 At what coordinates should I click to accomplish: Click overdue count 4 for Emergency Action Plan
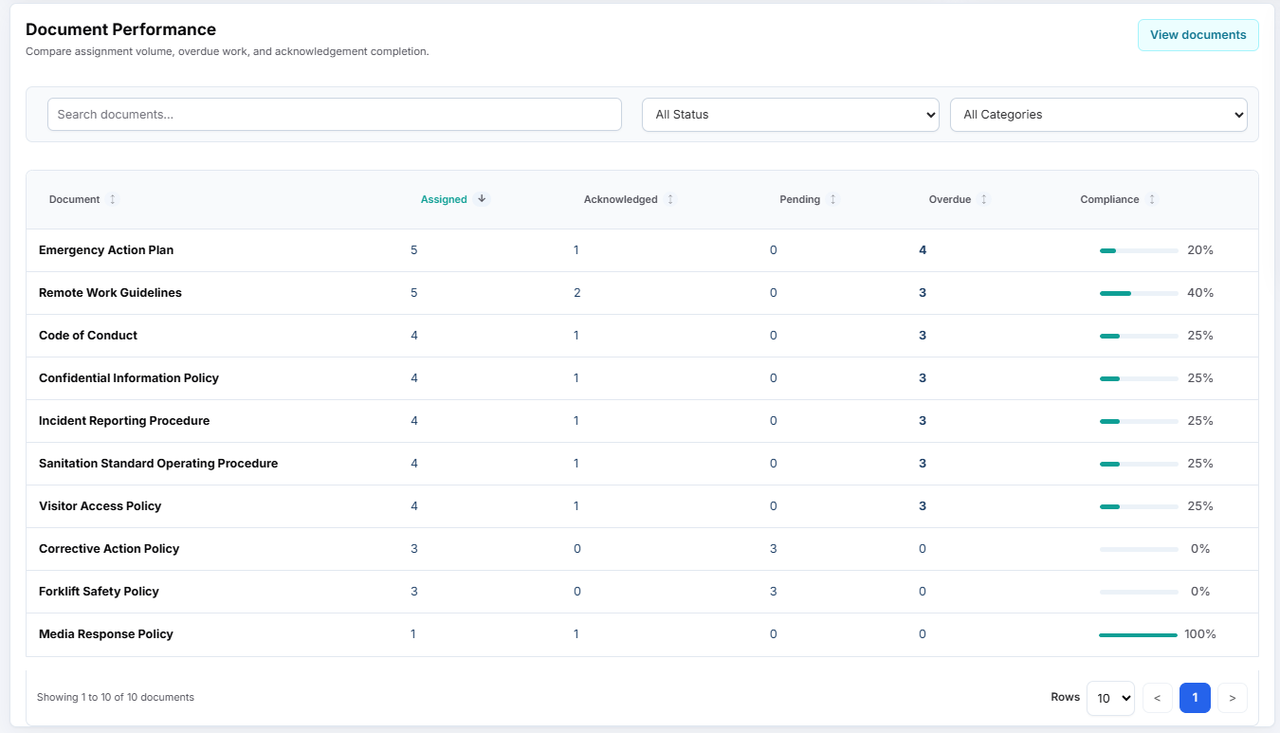point(923,250)
